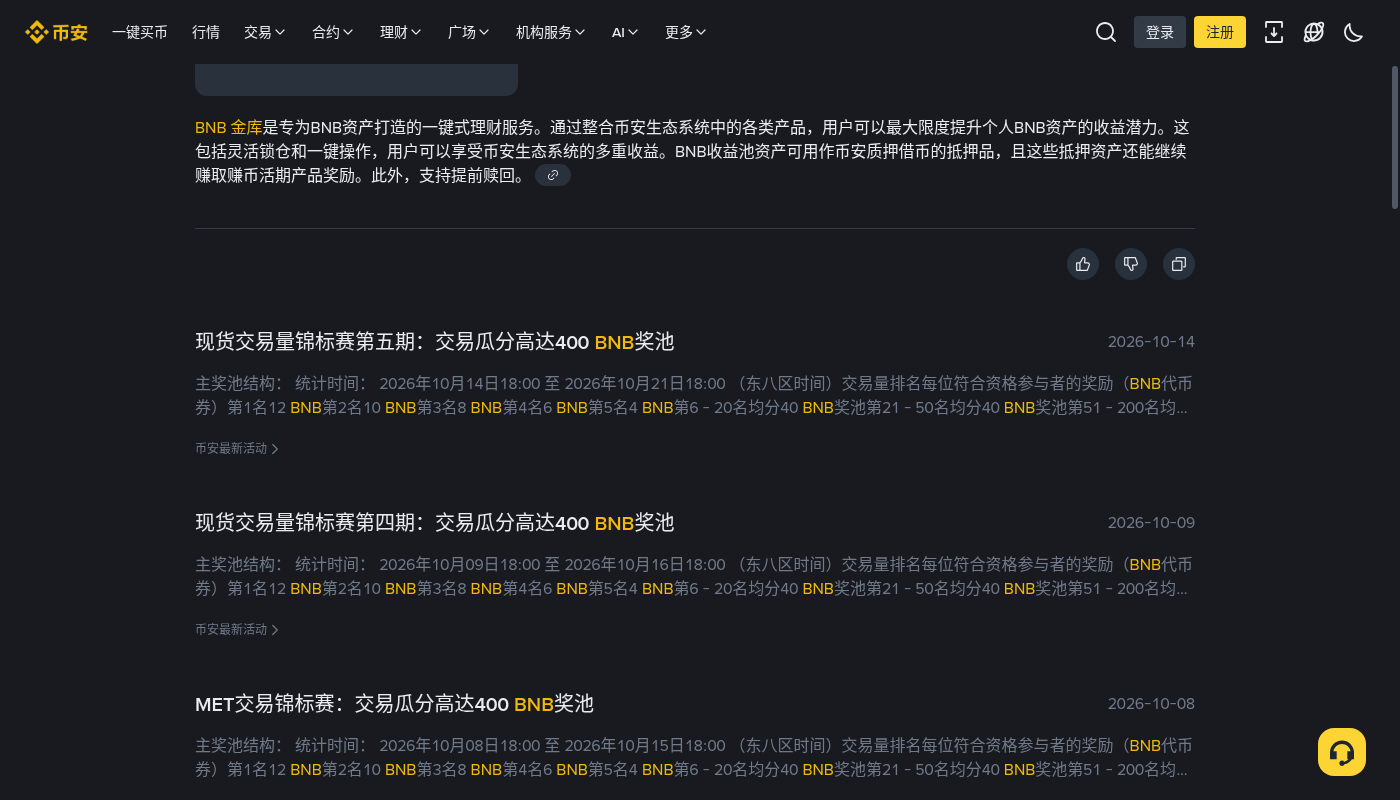
Task: Click the copy answer icon
Action: [x=1179, y=264]
